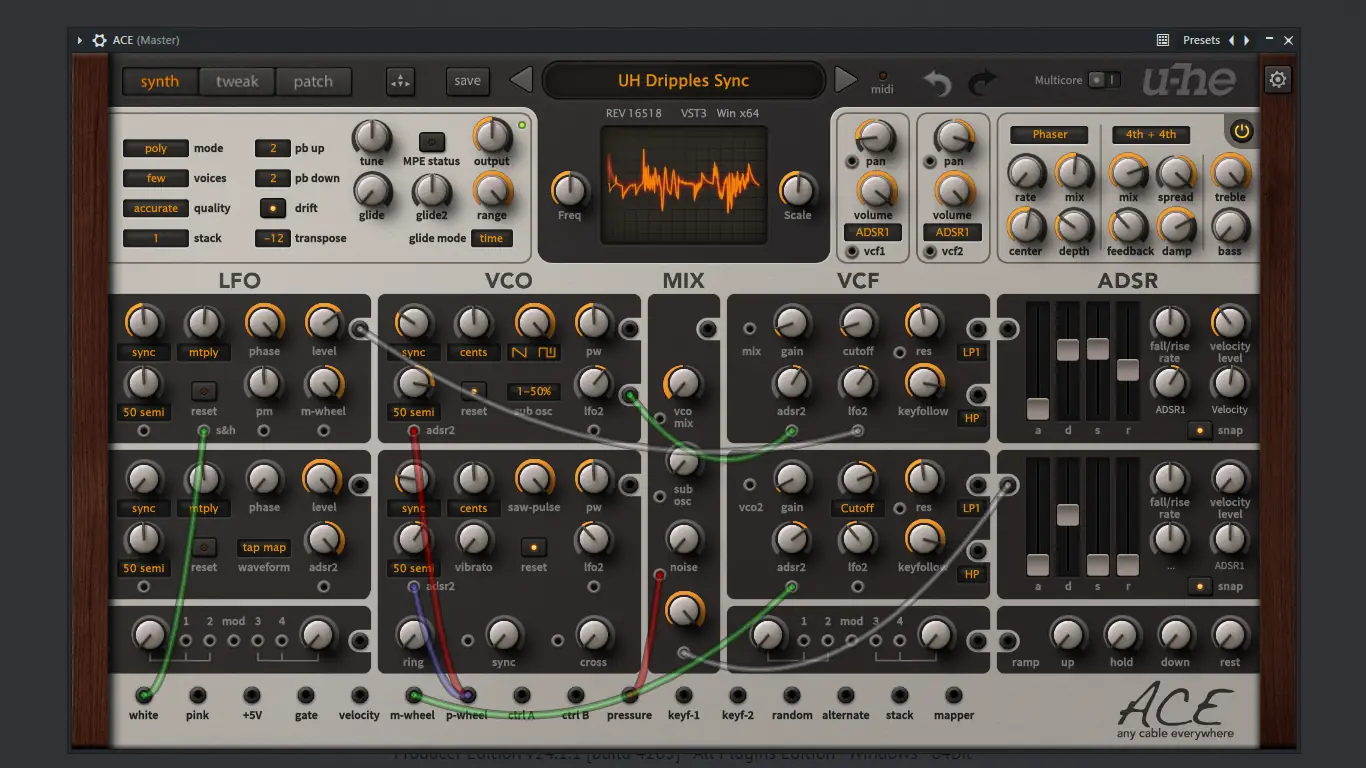The height and width of the screenshot is (768, 1366).
Task: Toggle ADSR2 snap button
Action: pyautogui.click(x=1200, y=586)
